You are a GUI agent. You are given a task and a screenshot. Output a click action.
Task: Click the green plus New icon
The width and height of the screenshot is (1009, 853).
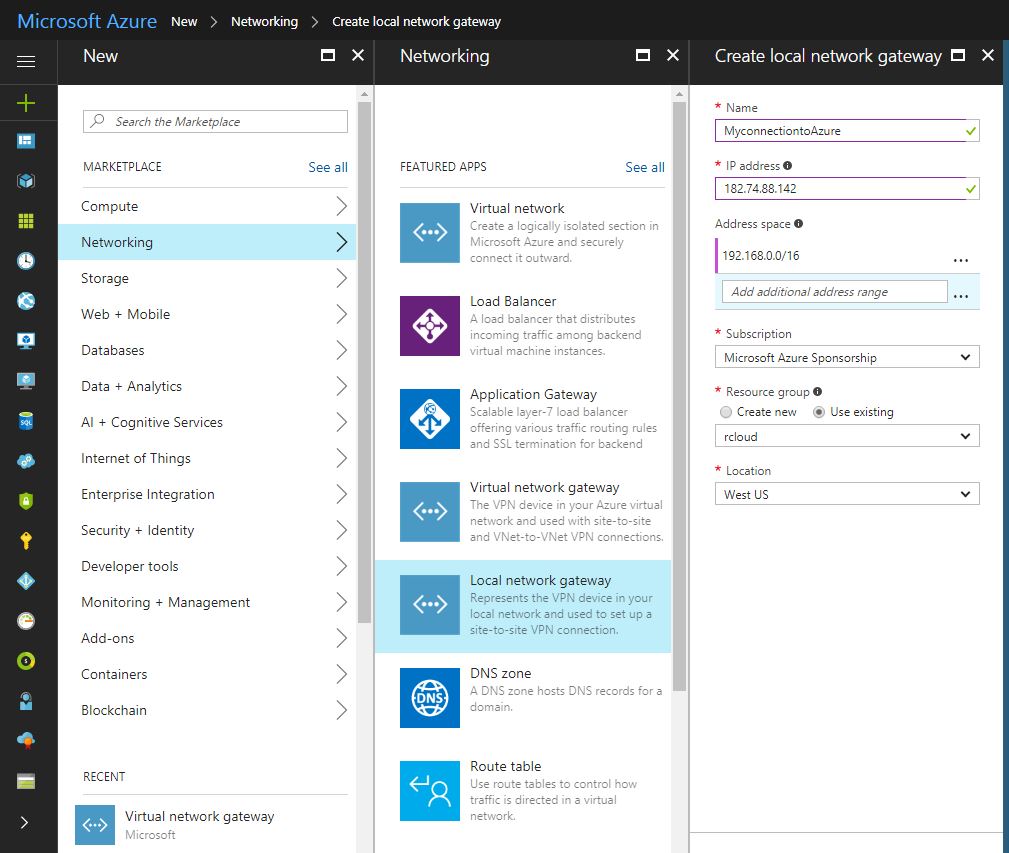[x=26, y=102]
